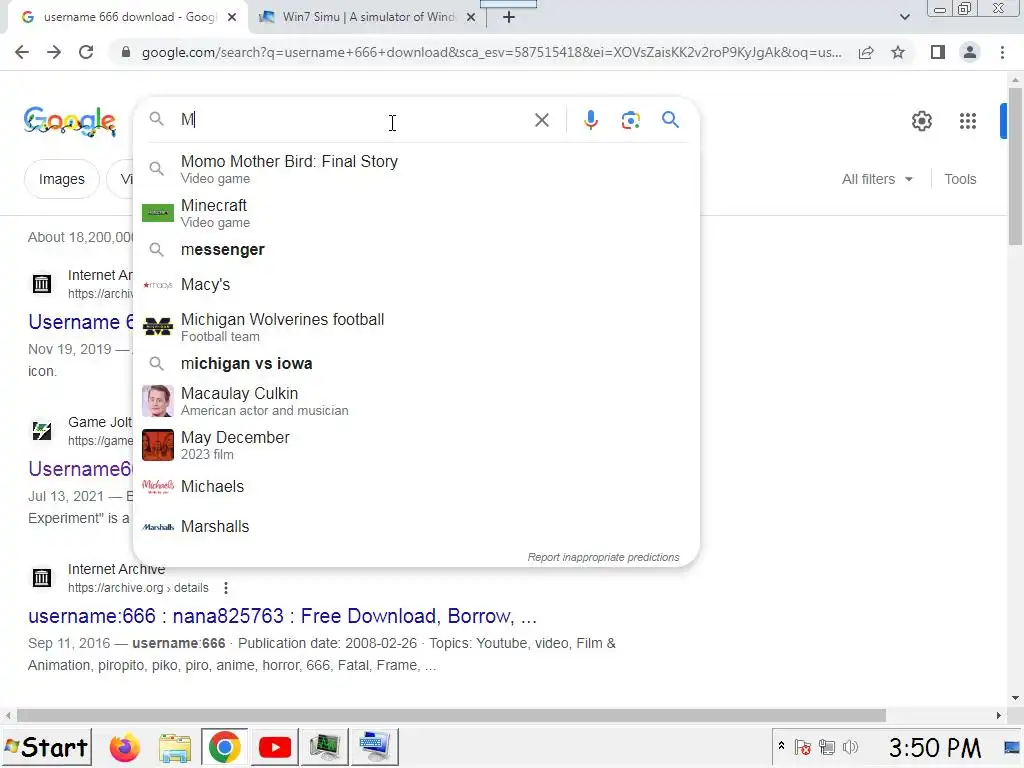Image resolution: width=1024 pixels, height=768 pixels.
Task: Open the Chrome profile avatar
Action: 970,52
